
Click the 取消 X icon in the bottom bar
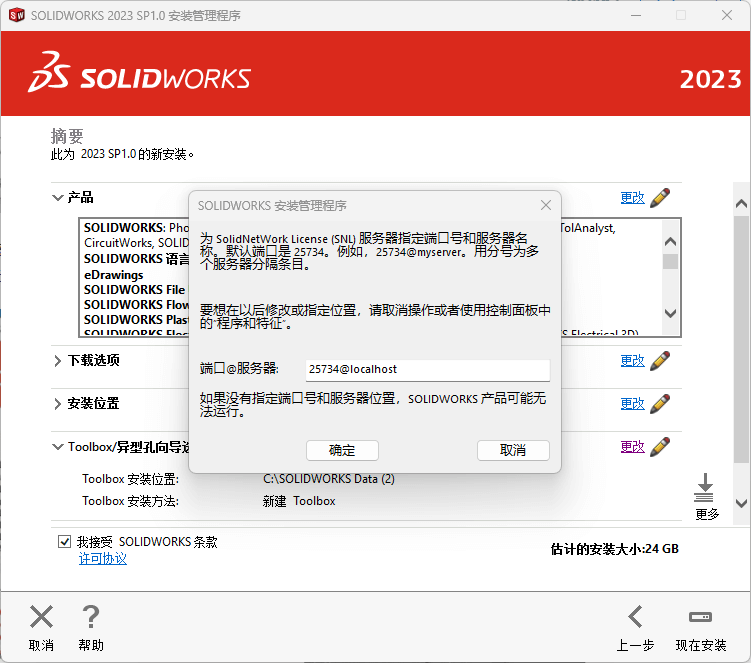(42, 617)
